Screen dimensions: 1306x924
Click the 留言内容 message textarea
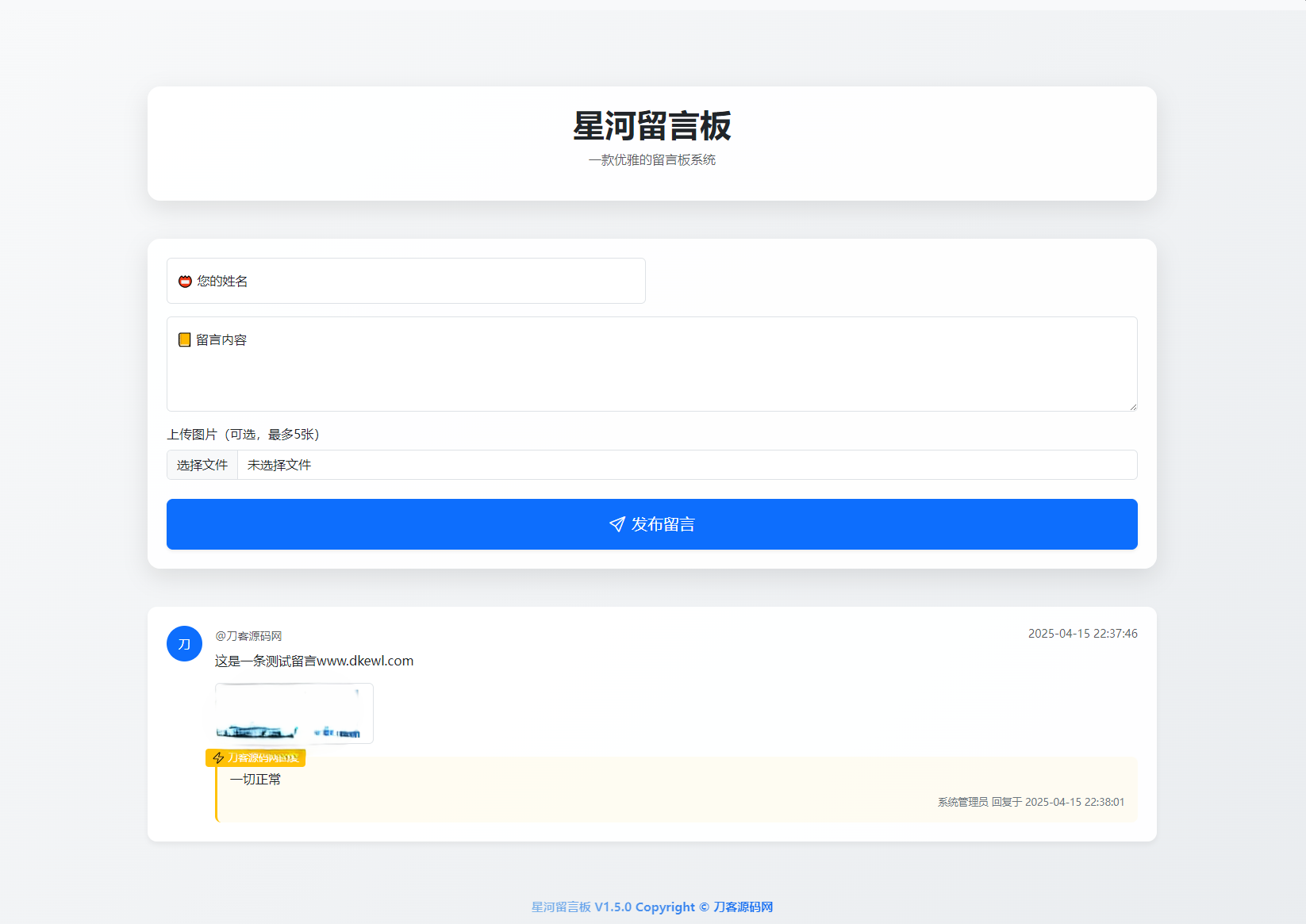click(651, 364)
